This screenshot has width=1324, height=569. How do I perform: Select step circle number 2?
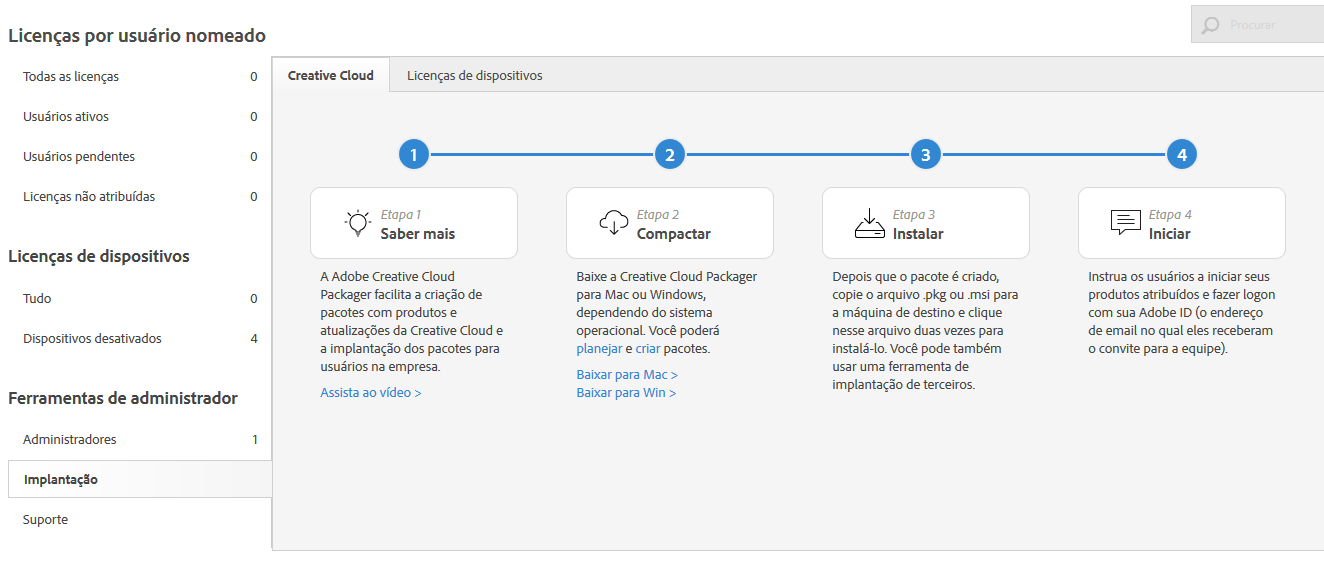pos(670,155)
